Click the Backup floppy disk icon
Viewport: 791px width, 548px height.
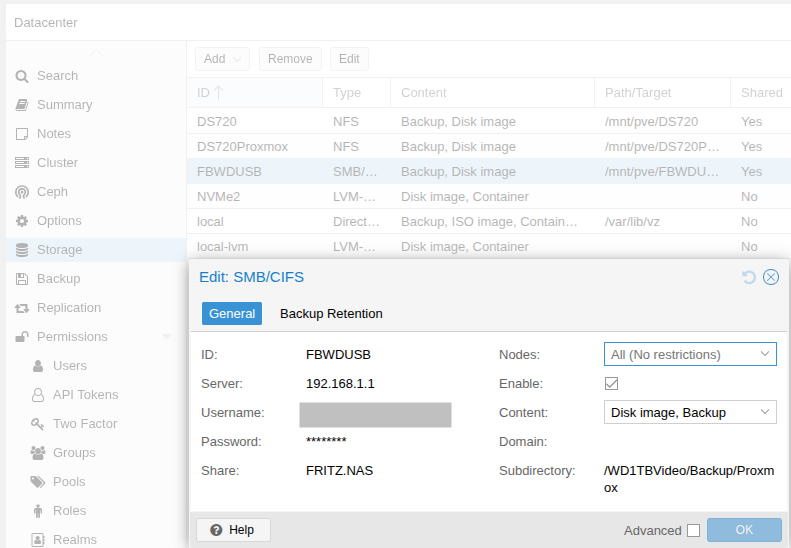pyautogui.click(x=22, y=279)
